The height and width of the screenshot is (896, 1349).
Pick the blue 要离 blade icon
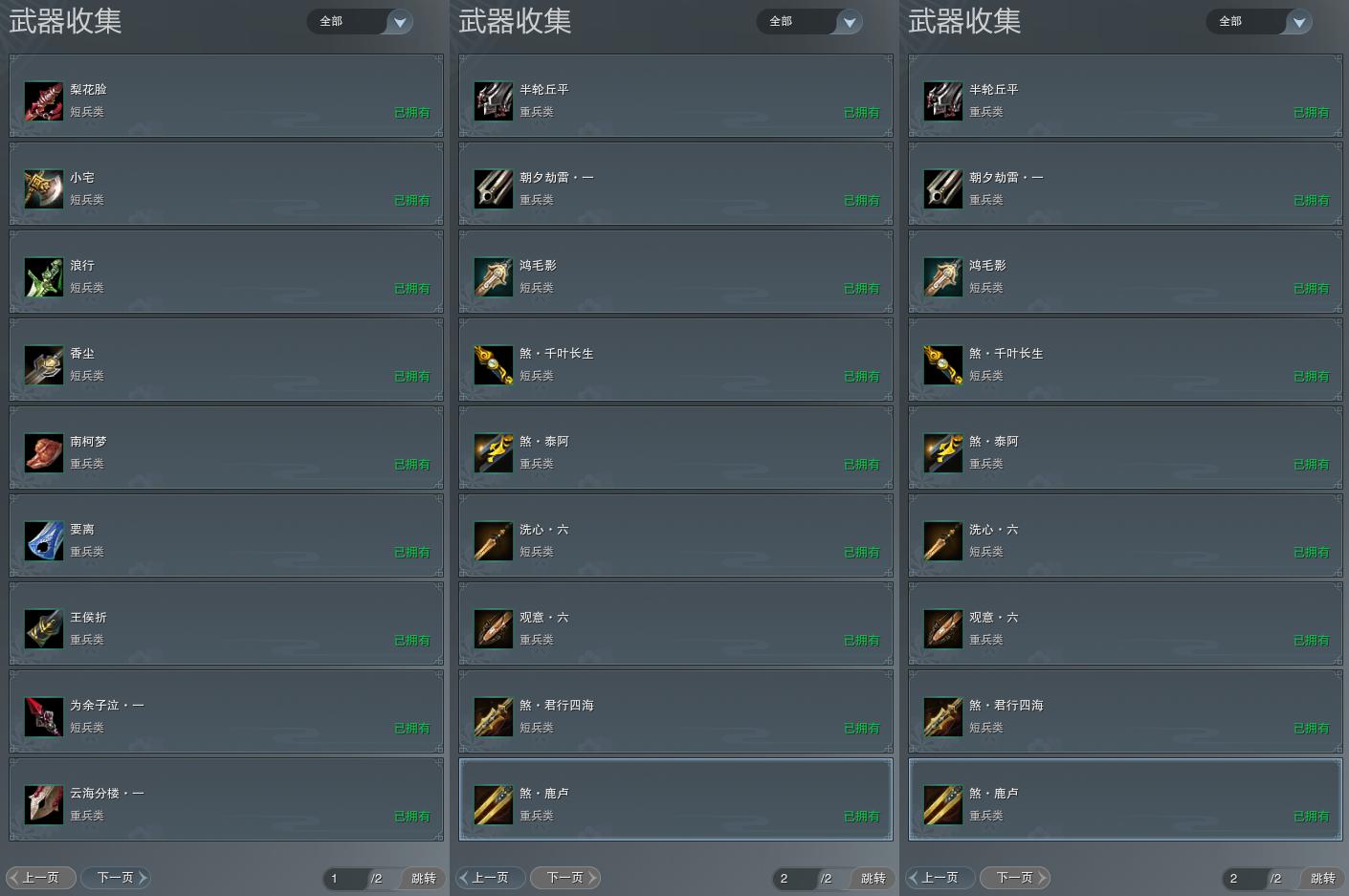click(x=43, y=540)
